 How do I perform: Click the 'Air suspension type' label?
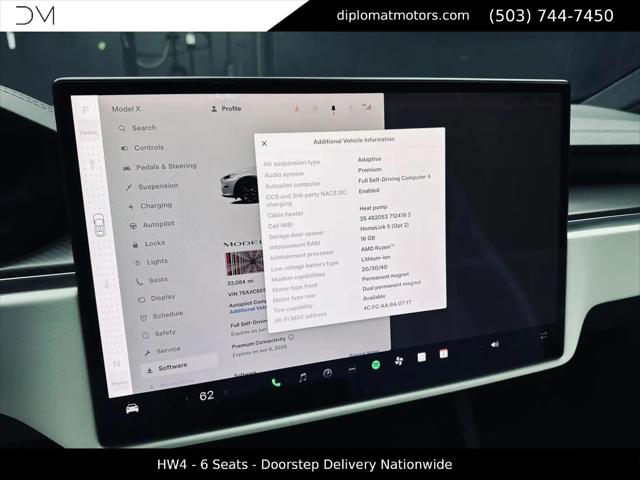(x=292, y=163)
